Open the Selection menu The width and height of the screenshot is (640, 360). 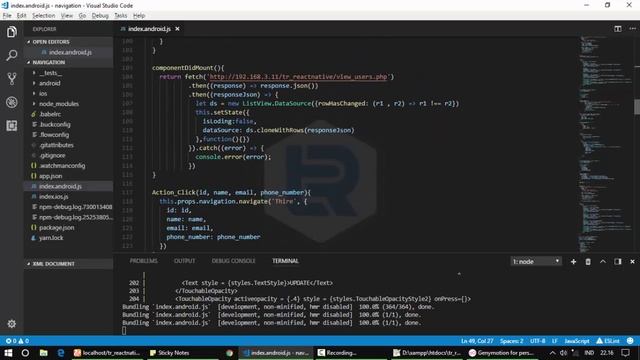click(43, 16)
